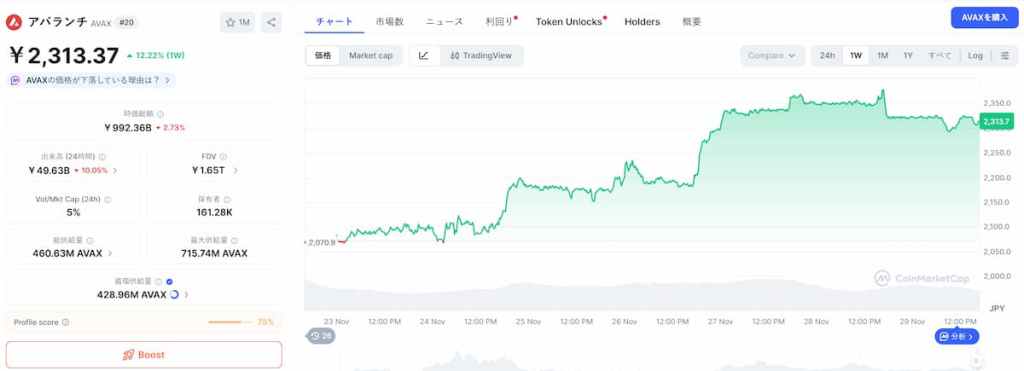Viewport: 1024px width, 371px height.
Task: Set chart range to 24h
Action: [827, 56]
